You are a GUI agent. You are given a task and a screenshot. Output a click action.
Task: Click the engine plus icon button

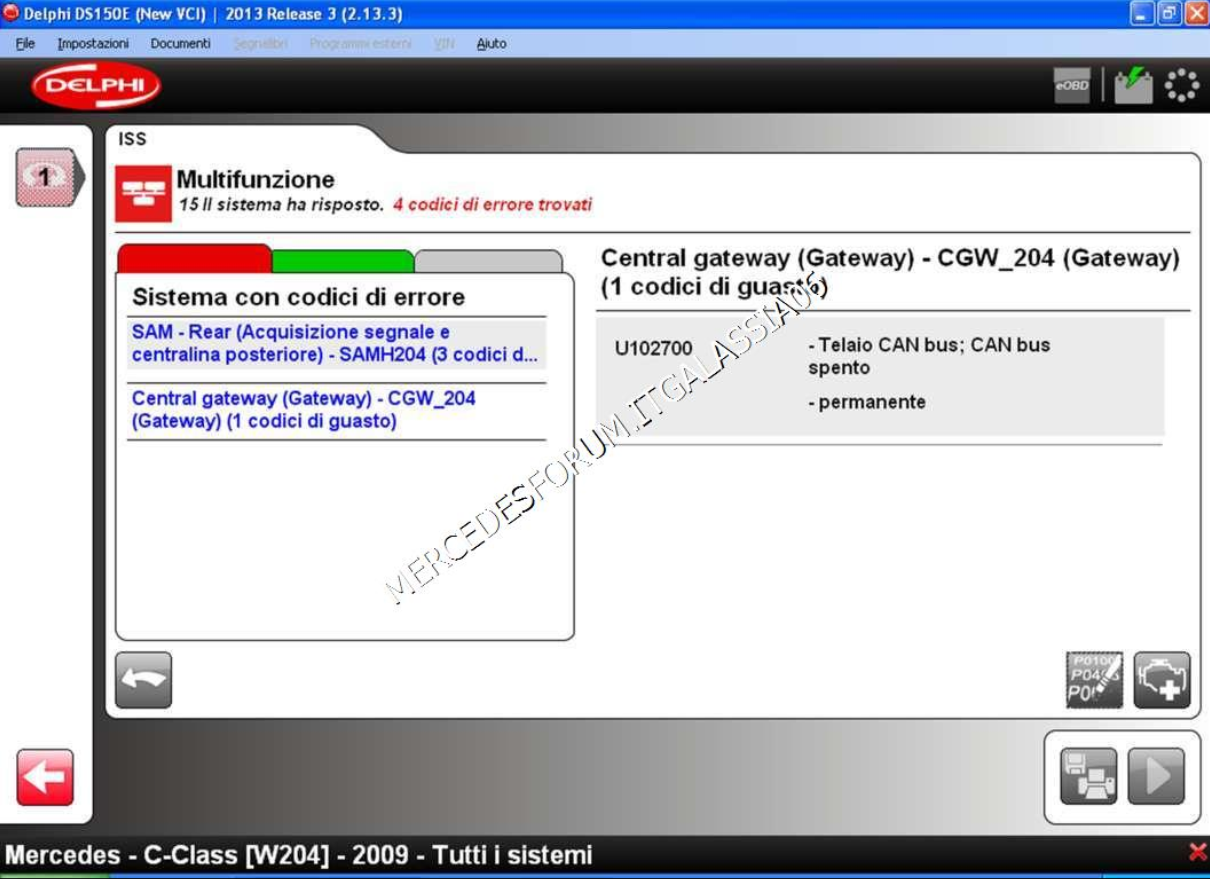(1162, 680)
